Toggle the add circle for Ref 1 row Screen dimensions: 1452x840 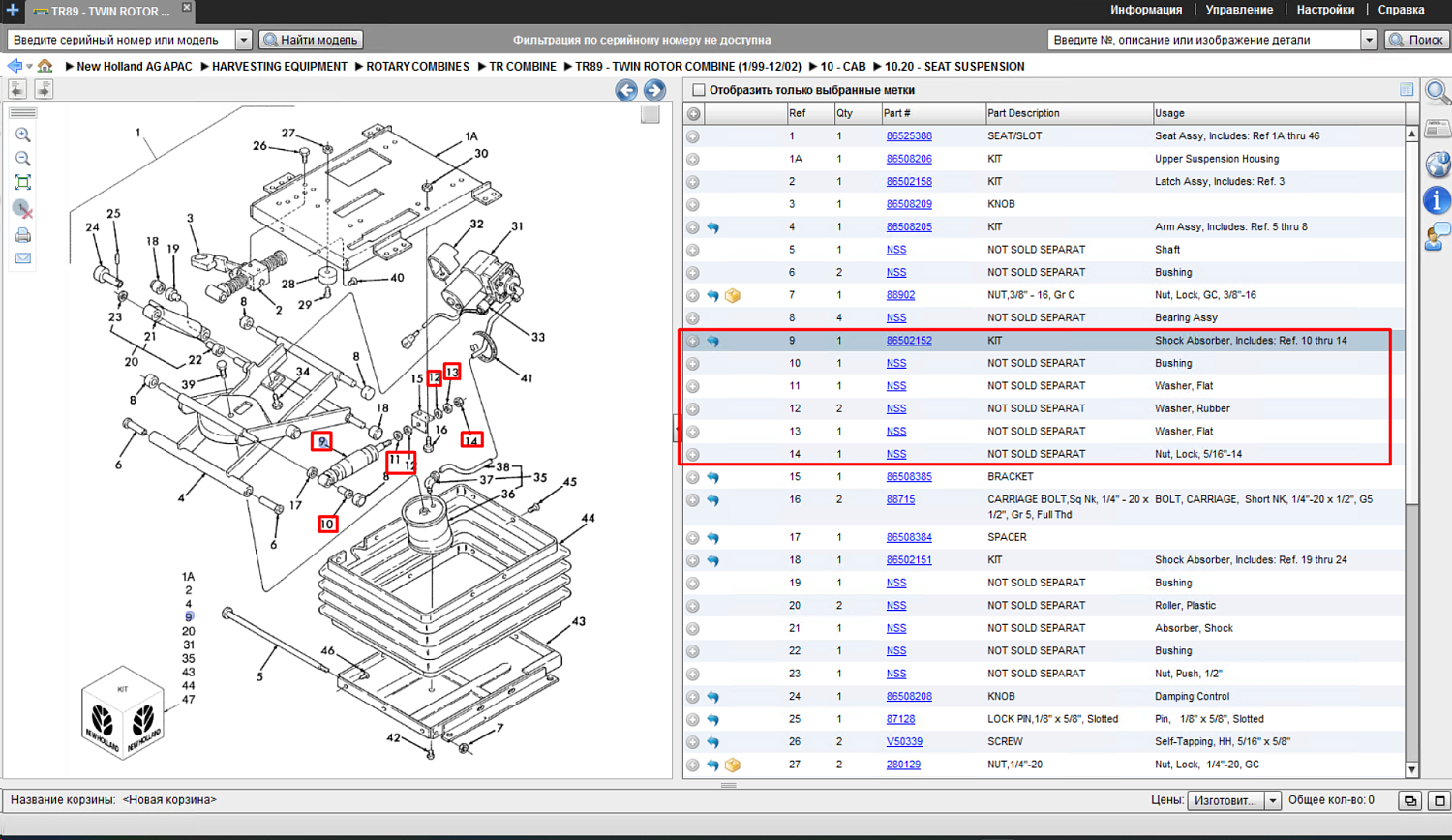[x=693, y=136]
